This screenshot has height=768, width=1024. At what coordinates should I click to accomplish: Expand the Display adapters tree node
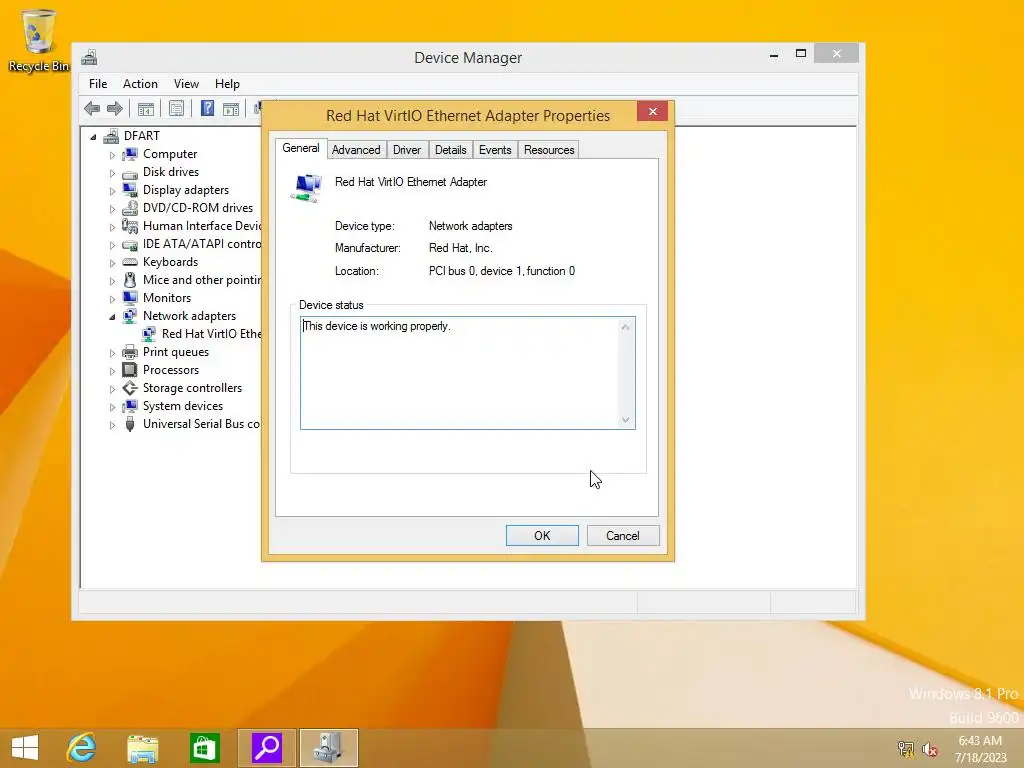click(112, 191)
